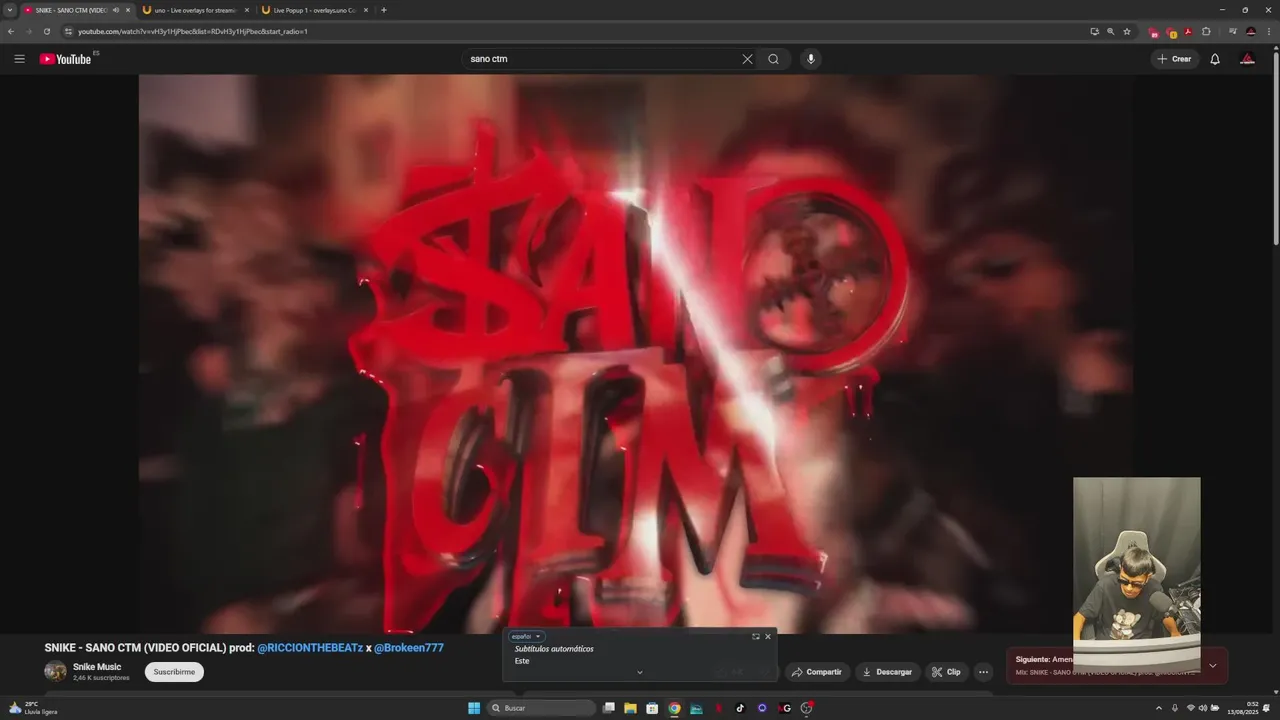1280x720 pixels.
Task: Expand the captions popup chevron
Action: coord(639,672)
